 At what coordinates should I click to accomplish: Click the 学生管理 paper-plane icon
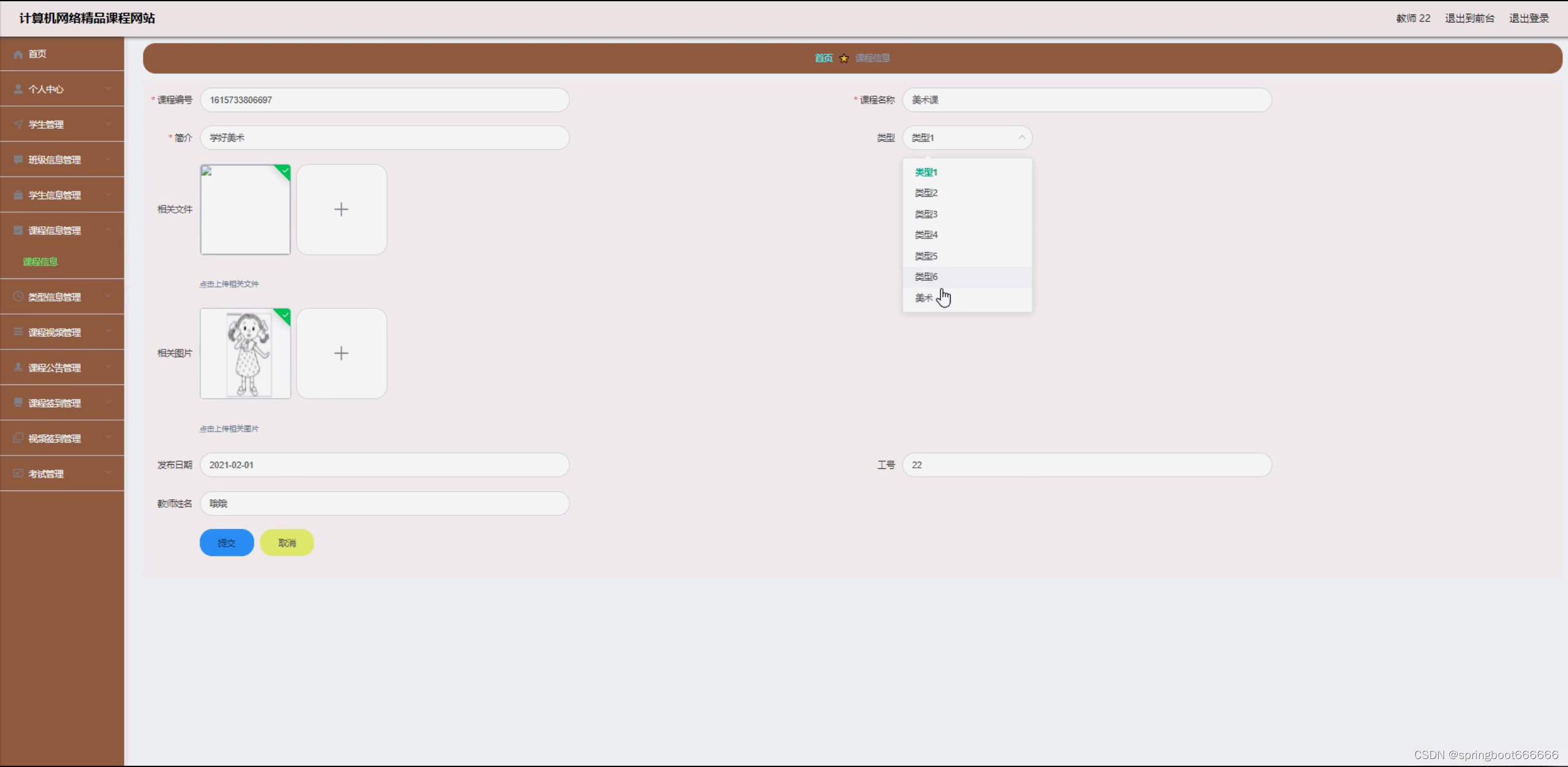click(18, 124)
